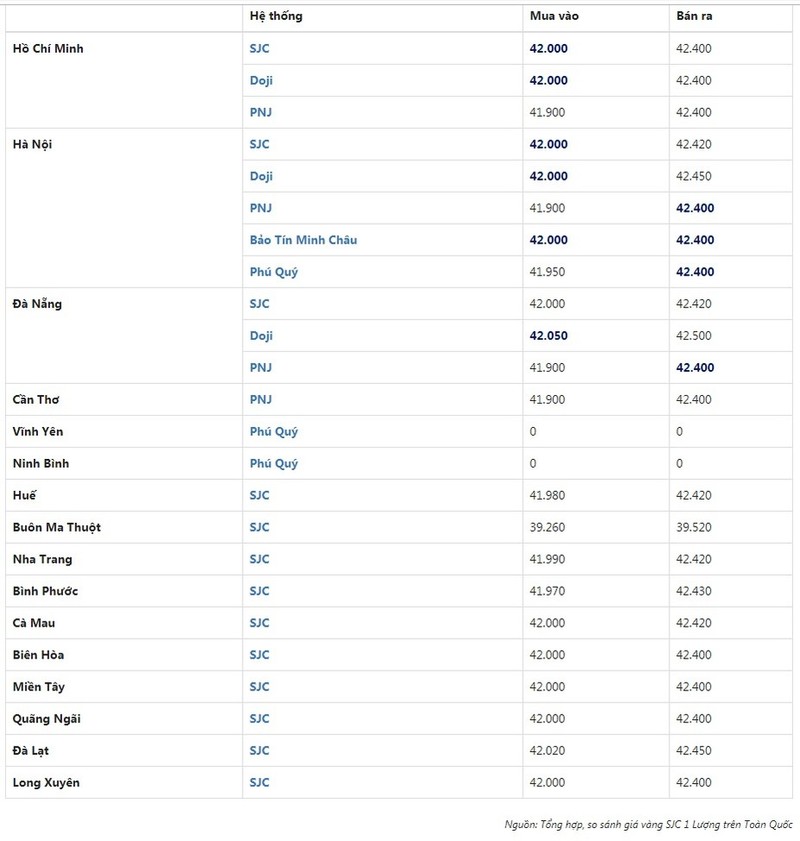
Task: Click the 42.050 buy price for Đà Nẵng Doji
Action: click(x=549, y=336)
